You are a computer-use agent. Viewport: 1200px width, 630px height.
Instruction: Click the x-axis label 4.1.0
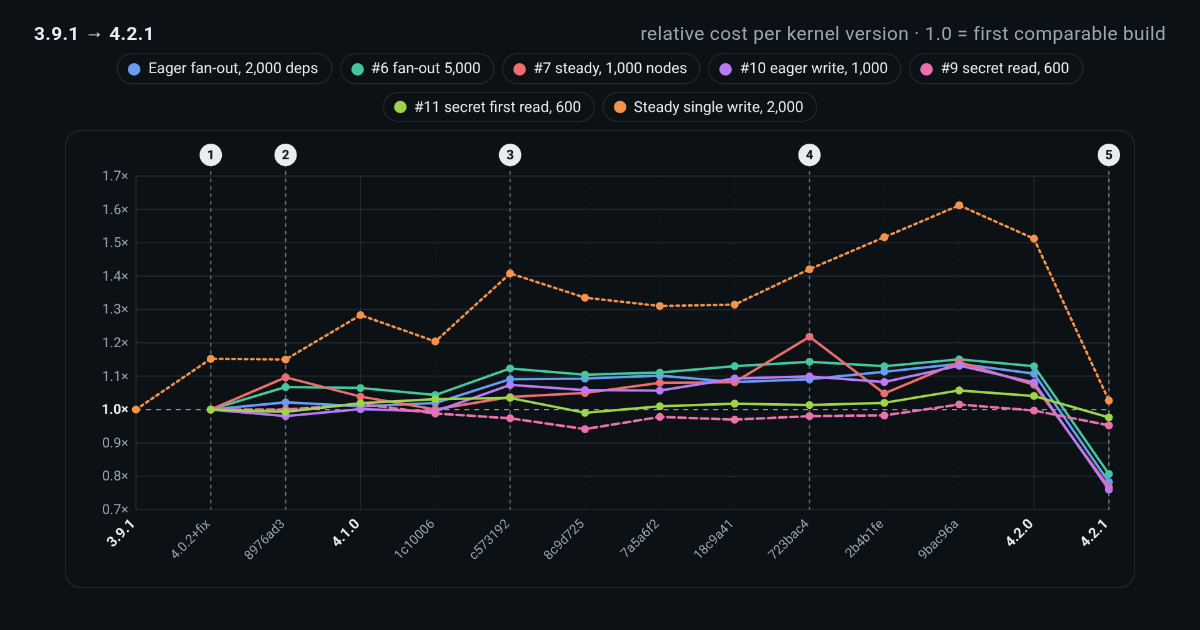346,534
